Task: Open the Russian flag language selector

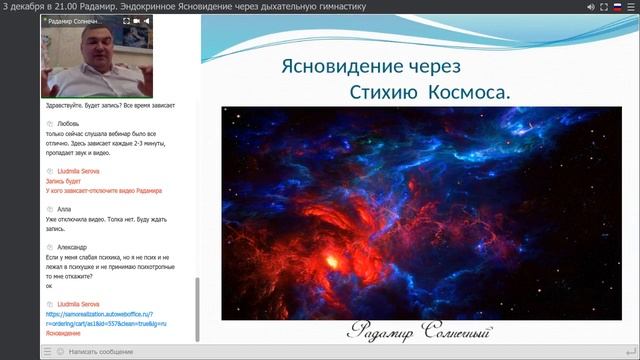Action: coord(618,7)
